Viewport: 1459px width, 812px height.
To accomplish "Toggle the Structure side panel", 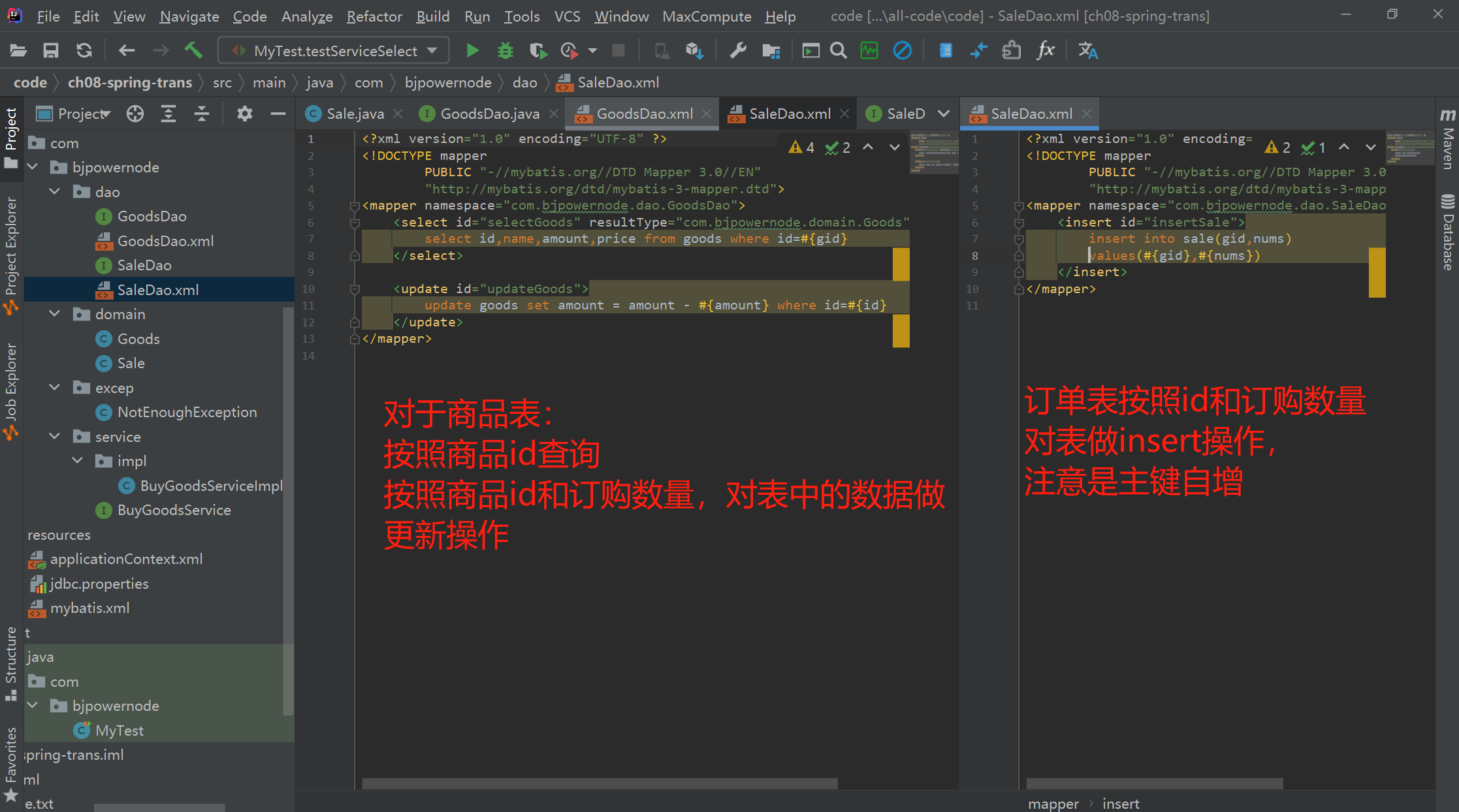I will tap(11, 663).
